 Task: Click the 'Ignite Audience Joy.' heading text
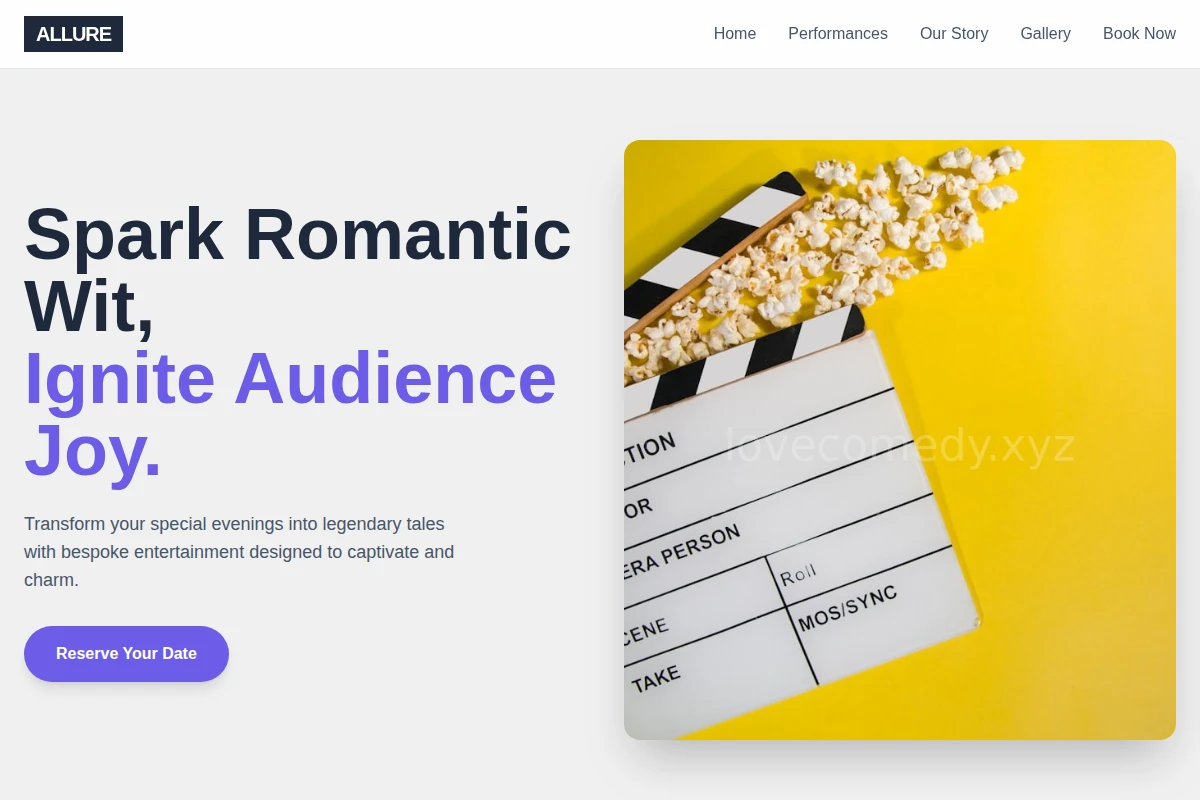tap(290, 414)
